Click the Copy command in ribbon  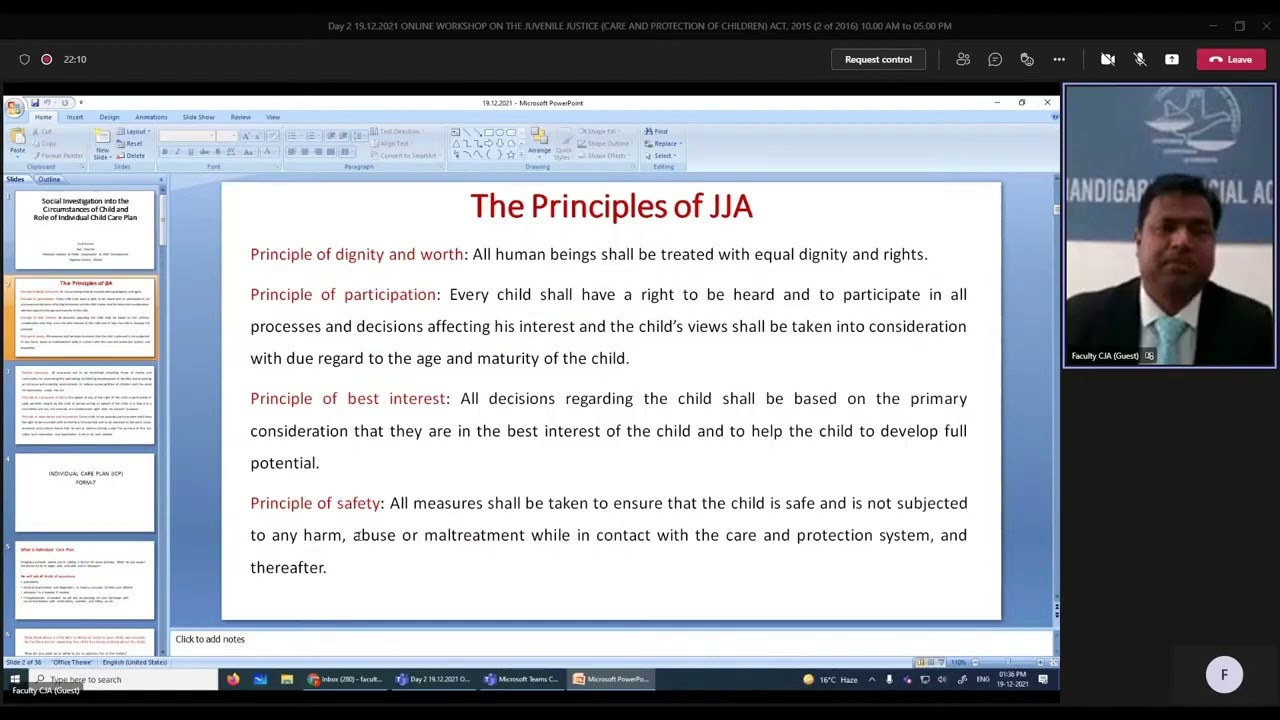pos(44,143)
